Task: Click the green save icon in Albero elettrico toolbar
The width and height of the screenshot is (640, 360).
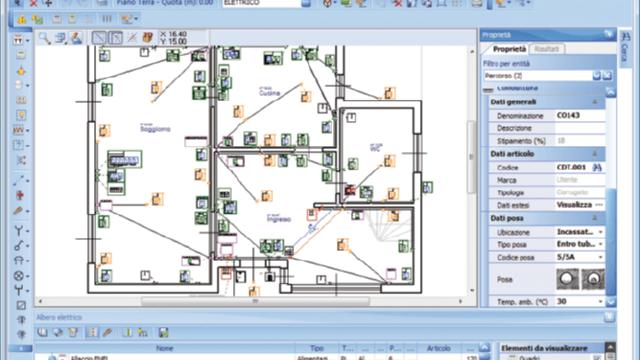Action: [164, 333]
